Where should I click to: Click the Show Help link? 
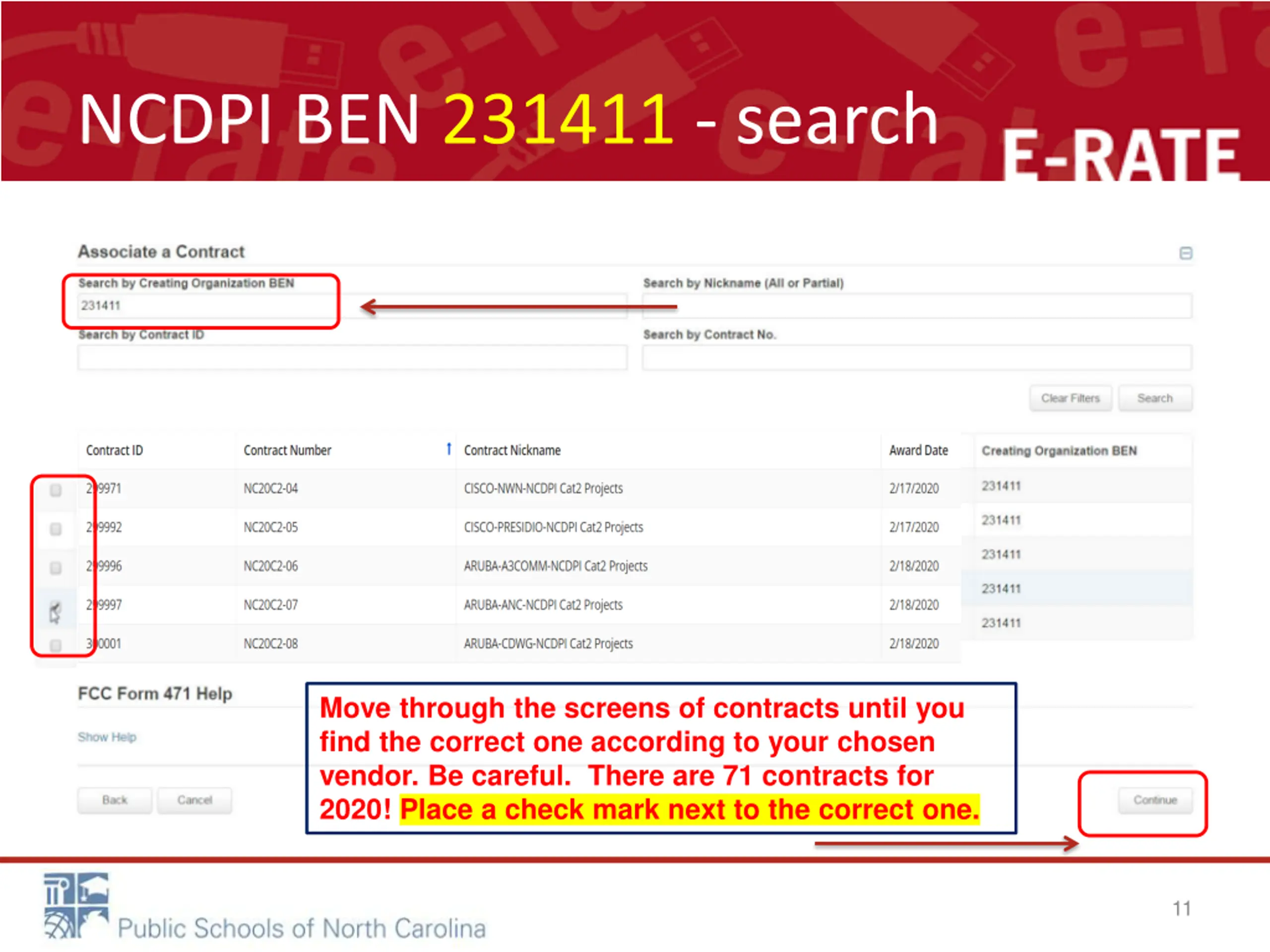(x=107, y=737)
